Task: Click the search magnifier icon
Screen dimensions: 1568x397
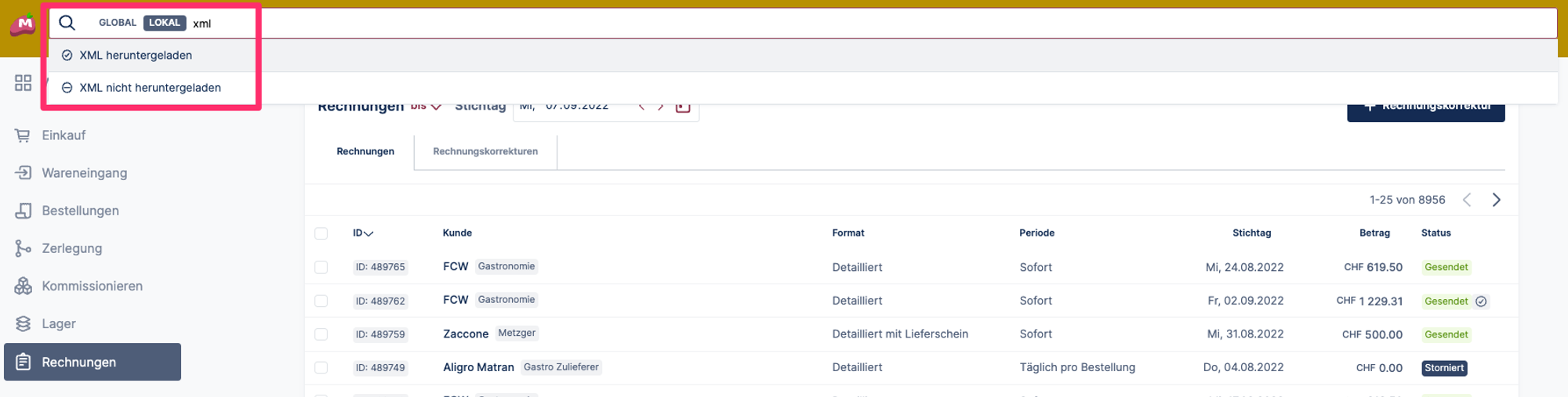Action: pyautogui.click(x=67, y=23)
